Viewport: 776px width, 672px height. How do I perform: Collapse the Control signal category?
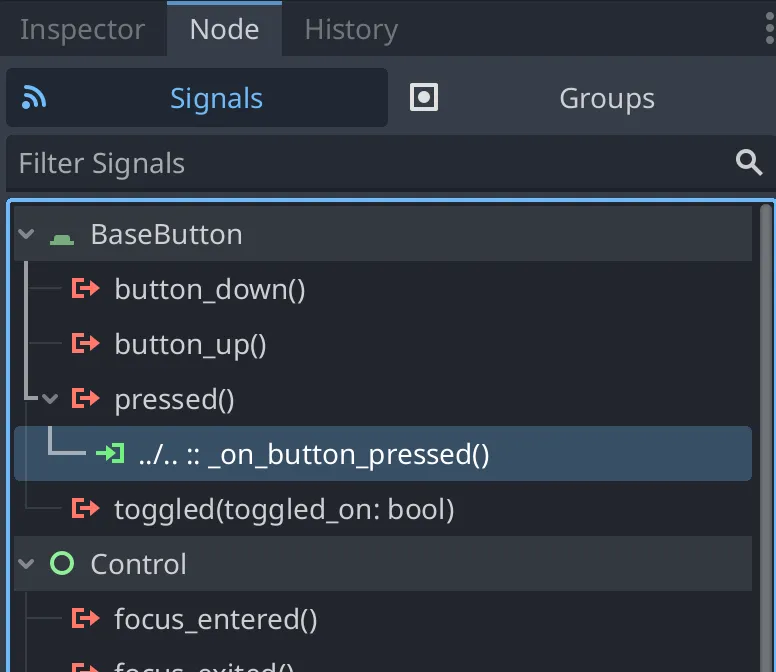[x=27, y=564]
